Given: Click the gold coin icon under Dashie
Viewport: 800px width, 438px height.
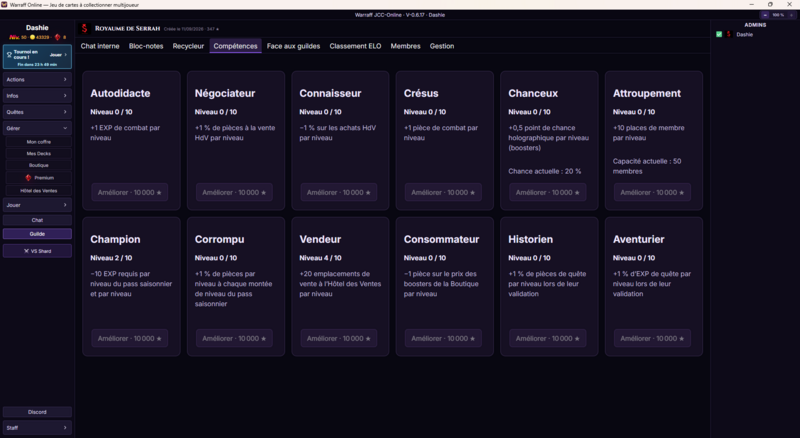Looking at the screenshot, I should (x=32, y=37).
